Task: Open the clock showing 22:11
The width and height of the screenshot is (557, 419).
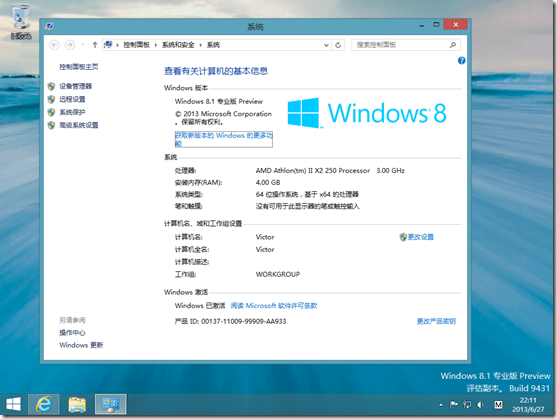Action: pyautogui.click(x=528, y=405)
